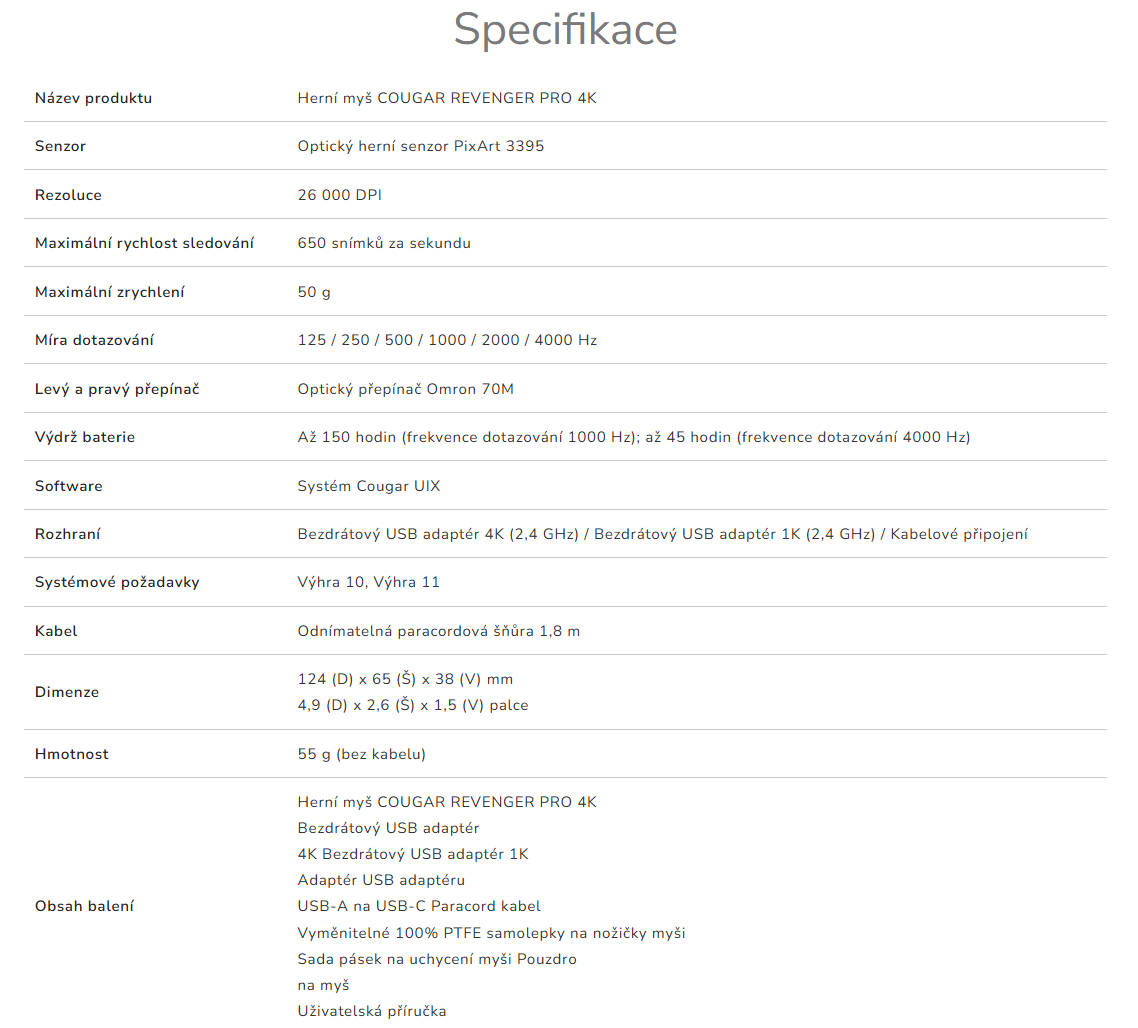Click the Obsah balení label
1138x1028 pixels.
pos(84,906)
